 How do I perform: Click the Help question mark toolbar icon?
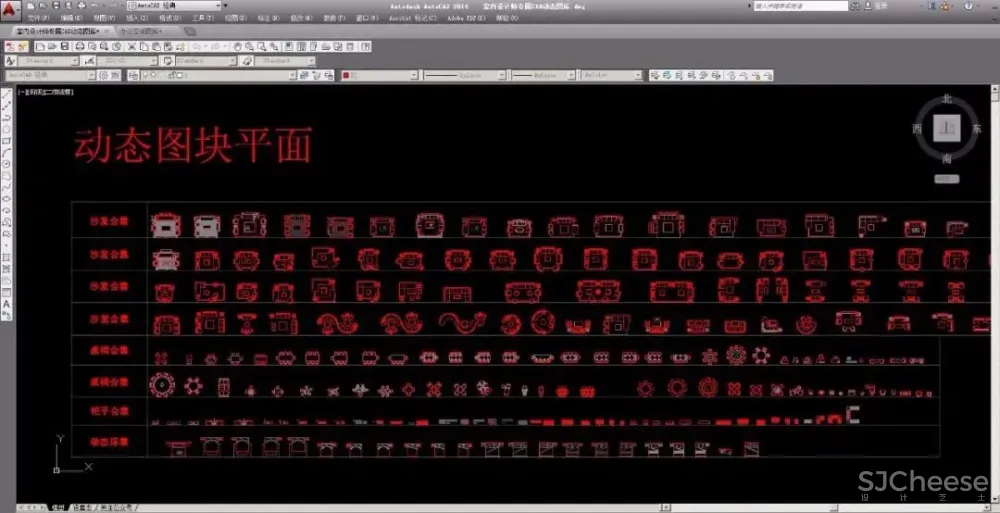(365, 47)
